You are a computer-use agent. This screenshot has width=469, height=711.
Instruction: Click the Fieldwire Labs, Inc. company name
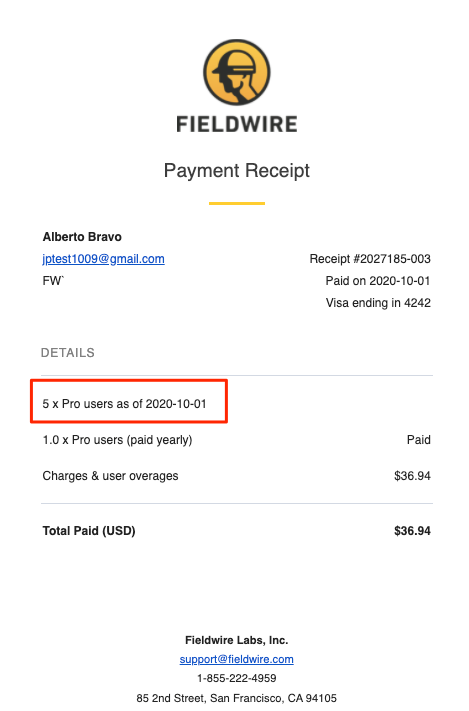[x=236, y=640]
